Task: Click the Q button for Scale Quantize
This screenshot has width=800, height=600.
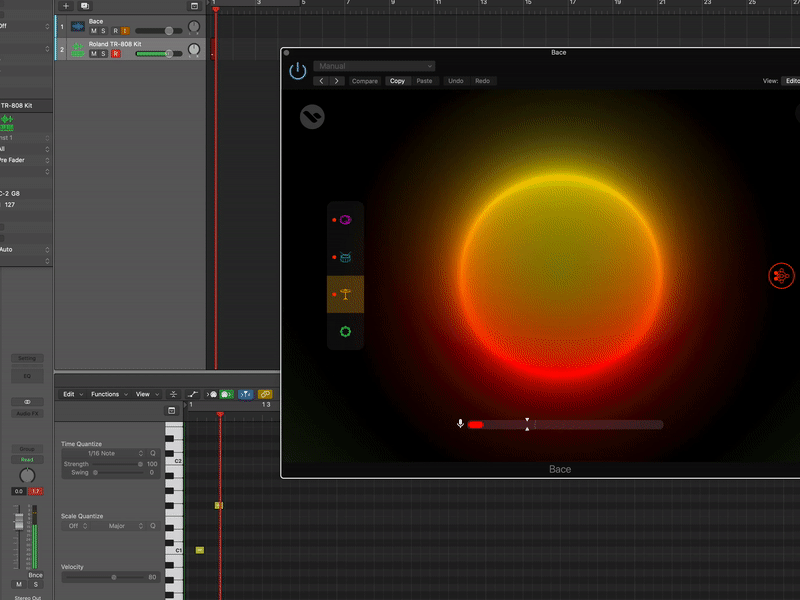Action: pos(153,526)
